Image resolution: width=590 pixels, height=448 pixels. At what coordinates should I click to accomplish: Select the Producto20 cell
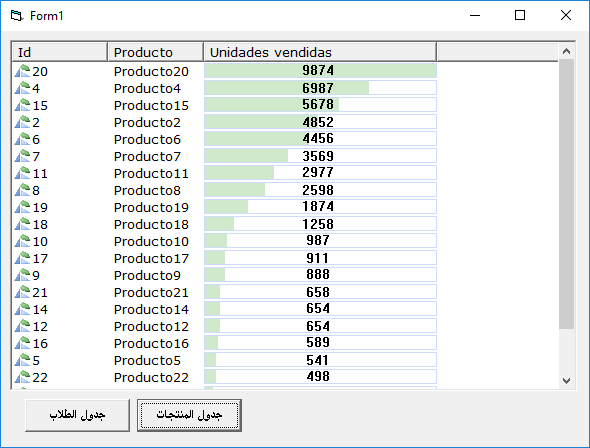click(151, 71)
